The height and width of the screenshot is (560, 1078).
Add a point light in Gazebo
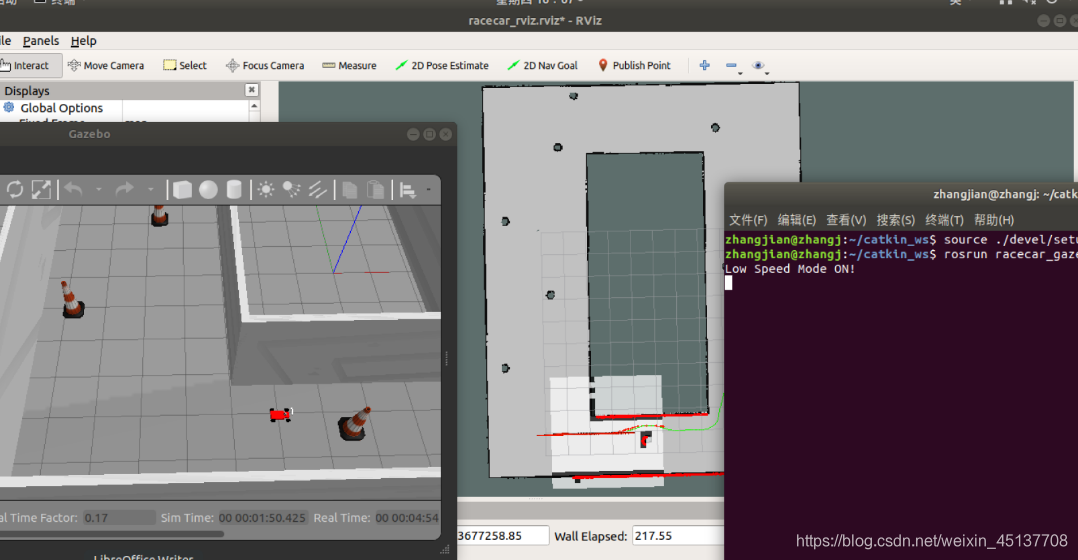tap(265, 190)
